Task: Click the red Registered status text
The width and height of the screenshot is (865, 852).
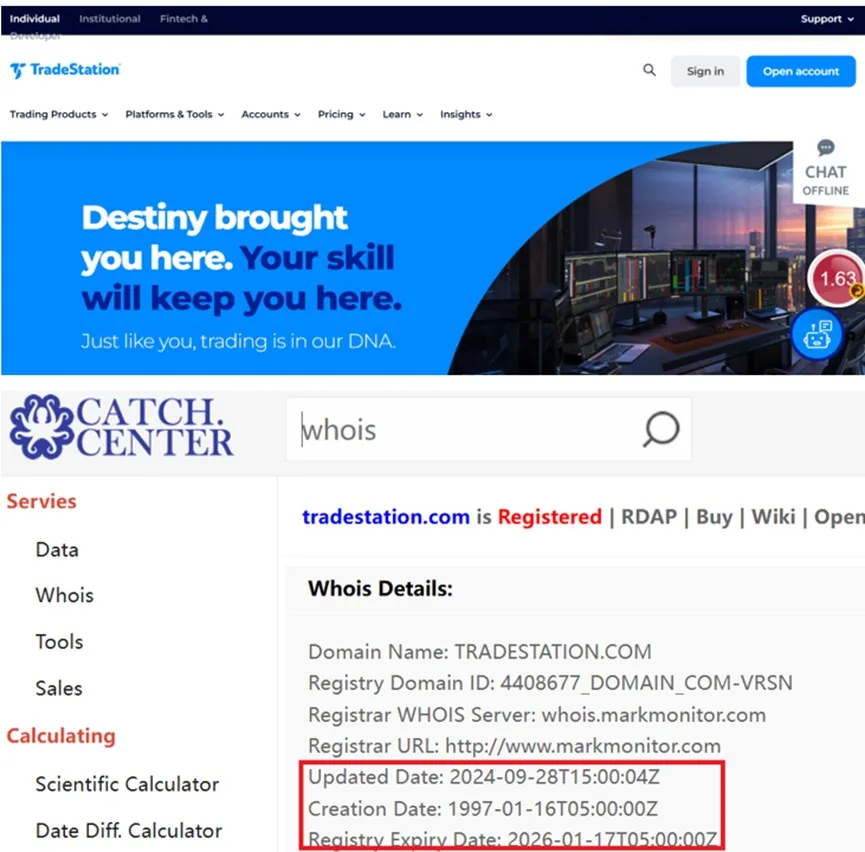Action: [549, 516]
